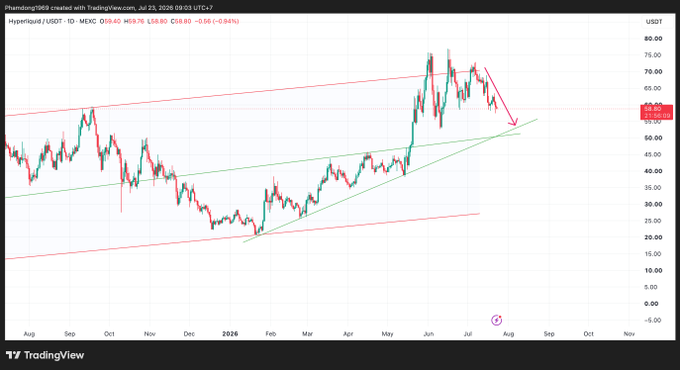This screenshot has width=680, height=370.
Task: Click the USDT currency label
Action: click(x=654, y=22)
